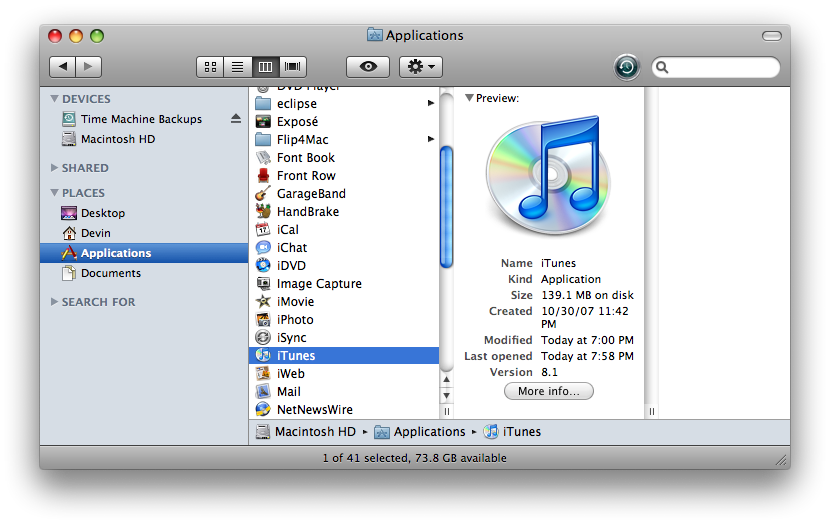The image size is (830, 524).
Task: Select the NetNewsWire icon
Action: click(263, 409)
